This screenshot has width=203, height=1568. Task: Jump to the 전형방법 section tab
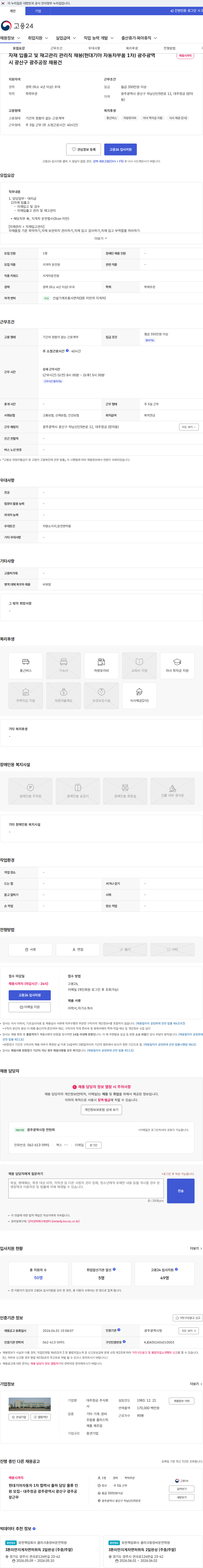(169, 48)
